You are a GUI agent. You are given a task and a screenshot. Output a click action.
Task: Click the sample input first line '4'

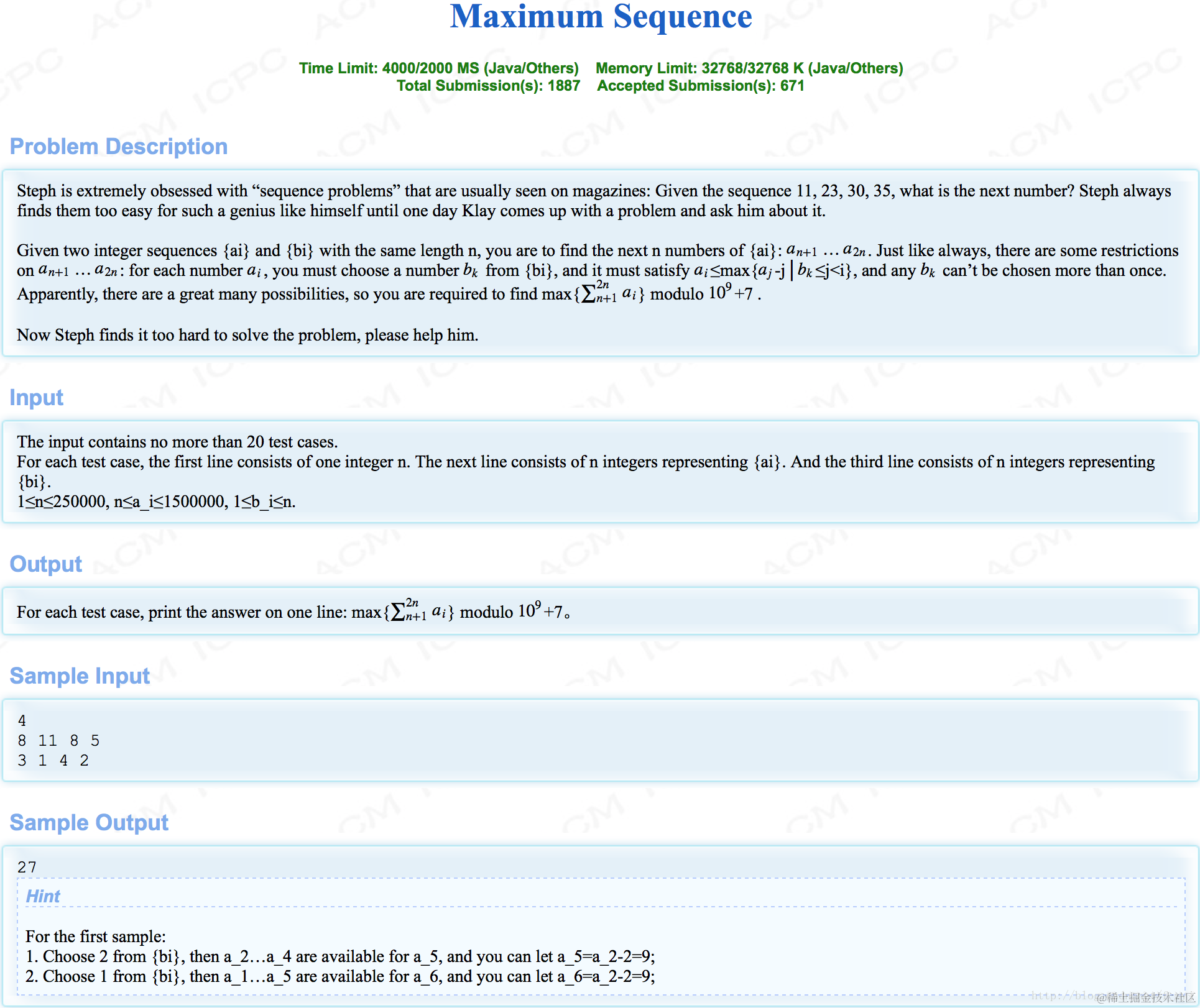tap(22, 721)
